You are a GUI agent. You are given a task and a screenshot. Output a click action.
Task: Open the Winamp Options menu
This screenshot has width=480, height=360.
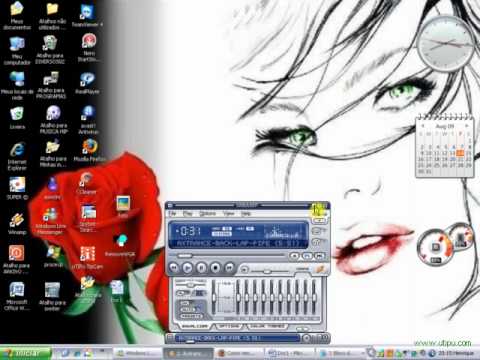[207, 213]
